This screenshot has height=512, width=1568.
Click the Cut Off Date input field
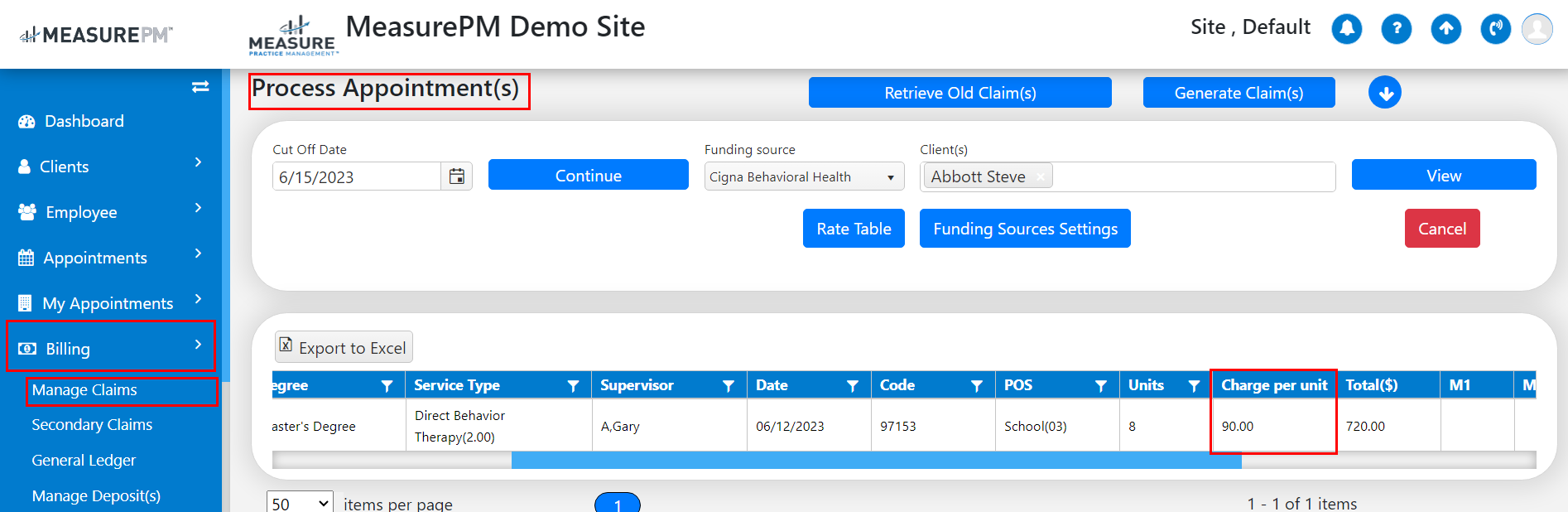point(357,176)
